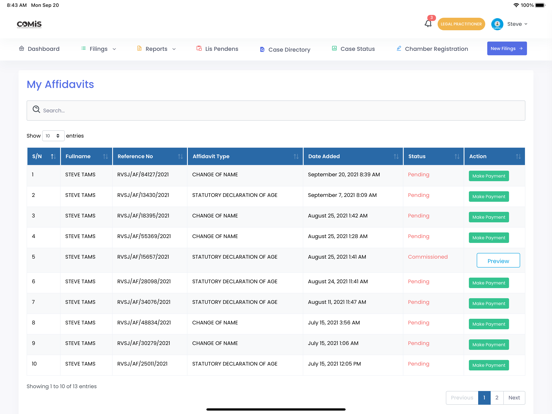The height and width of the screenshot is (414, 552).
Task: Make Payment for affidavit row 8
Action: [489, 324]
